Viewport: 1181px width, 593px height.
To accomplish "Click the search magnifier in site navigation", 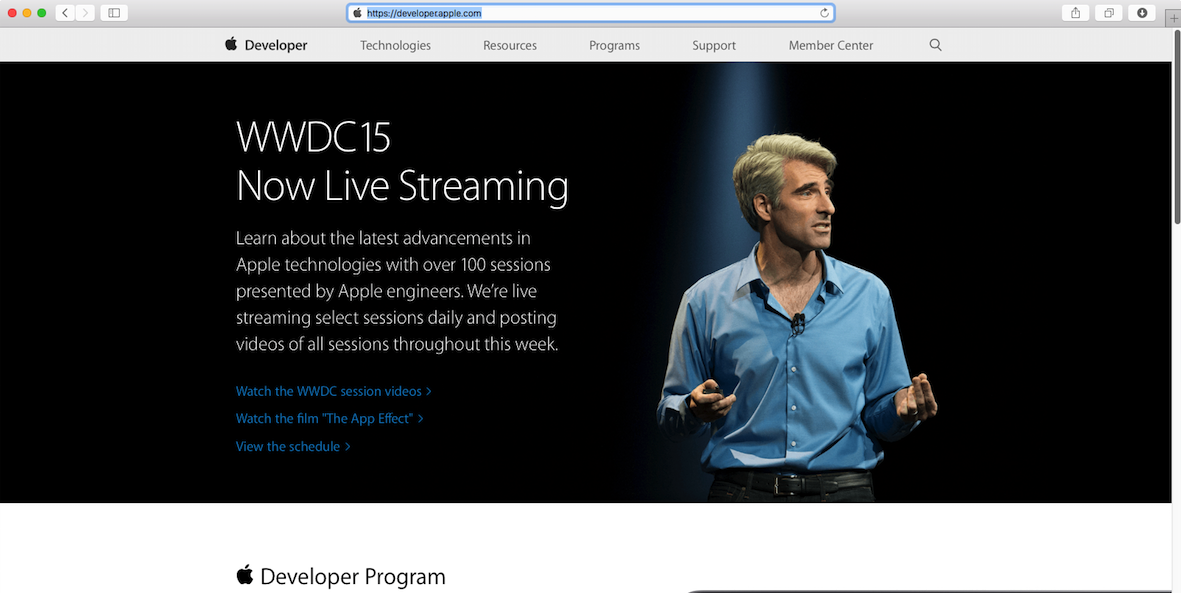I will [935, 45].
